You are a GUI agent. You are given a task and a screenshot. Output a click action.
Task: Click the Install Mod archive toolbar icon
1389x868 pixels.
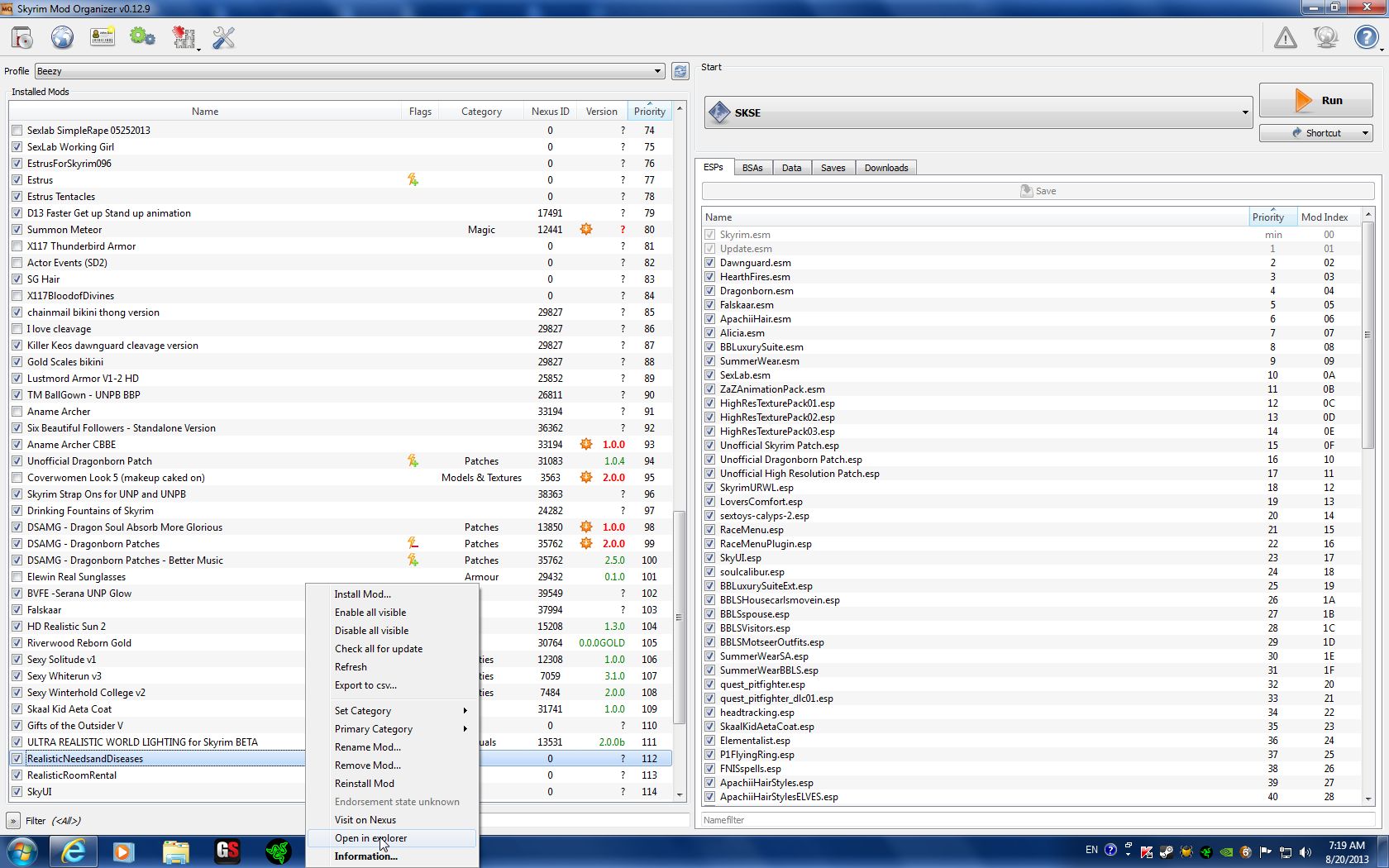22,38
